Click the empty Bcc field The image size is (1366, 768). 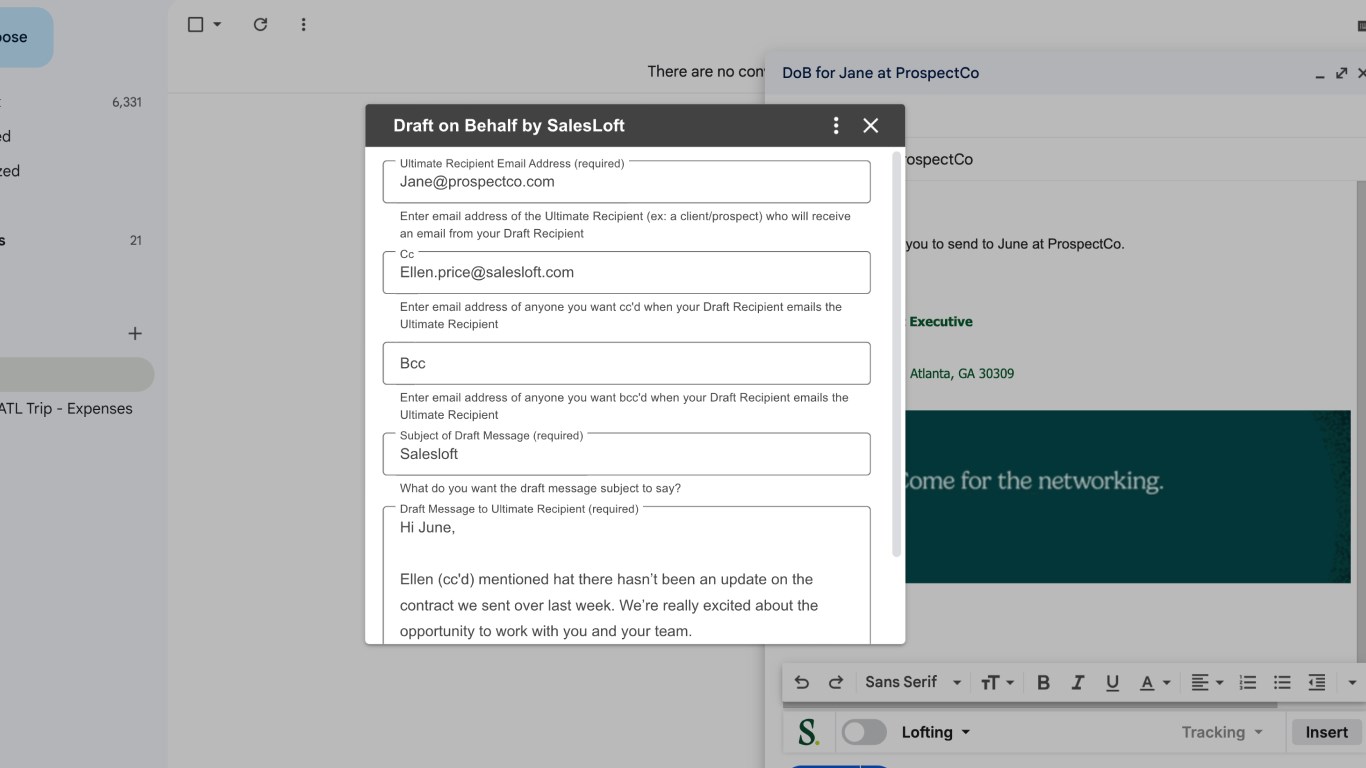click(x=626, y=363)
